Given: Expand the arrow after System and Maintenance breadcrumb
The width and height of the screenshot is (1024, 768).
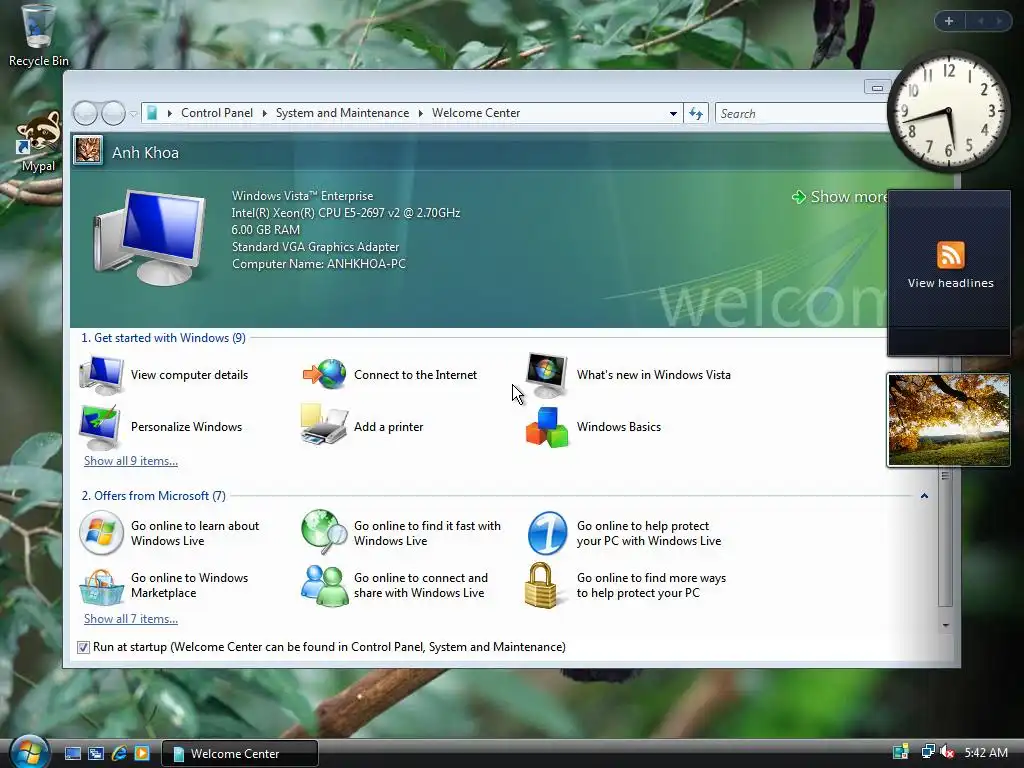Looking at the screenshot, I should pyautogui.click(x=421, y=113).
